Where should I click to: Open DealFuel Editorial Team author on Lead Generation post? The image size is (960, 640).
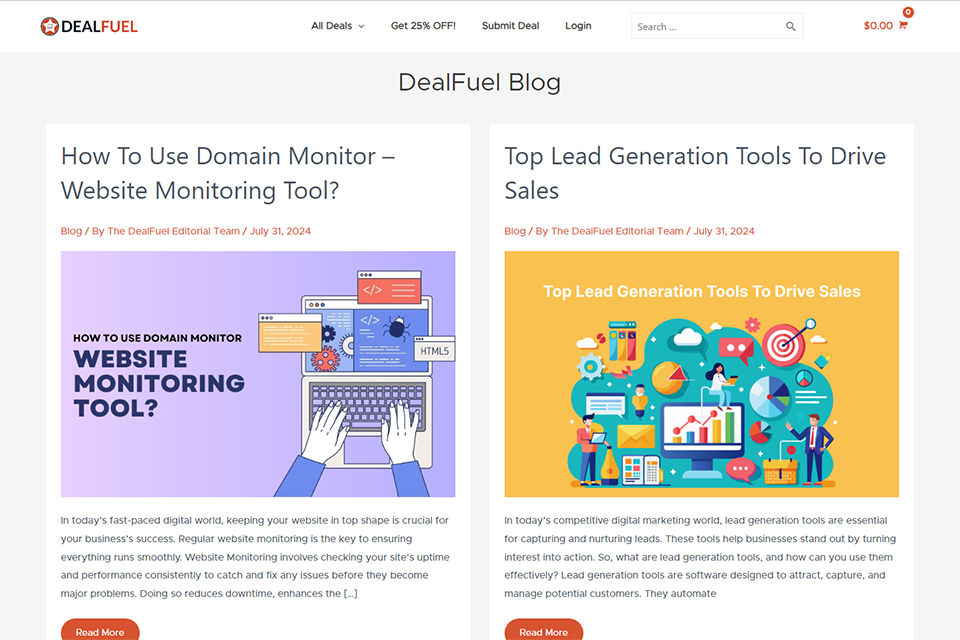click(617, 231)
